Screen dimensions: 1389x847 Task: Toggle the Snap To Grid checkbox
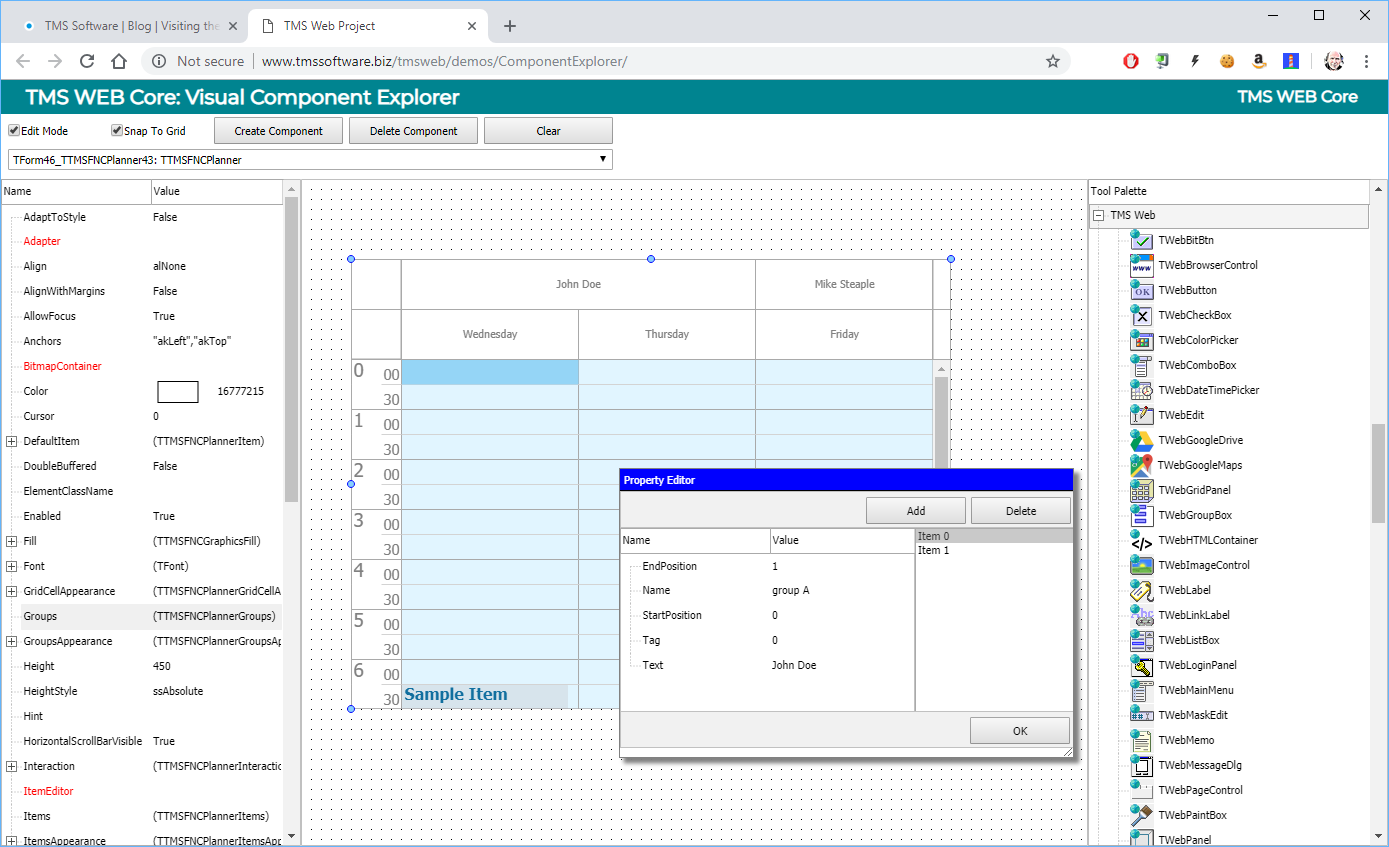(117, 131)
